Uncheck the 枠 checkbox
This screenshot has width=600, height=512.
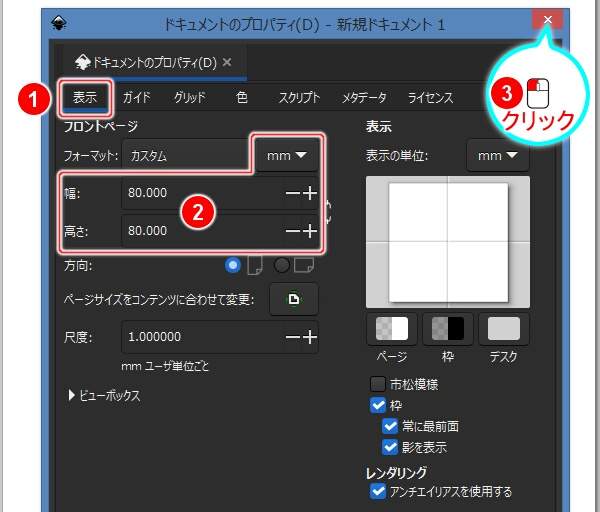pyautogui.click(x=378, y=405)
